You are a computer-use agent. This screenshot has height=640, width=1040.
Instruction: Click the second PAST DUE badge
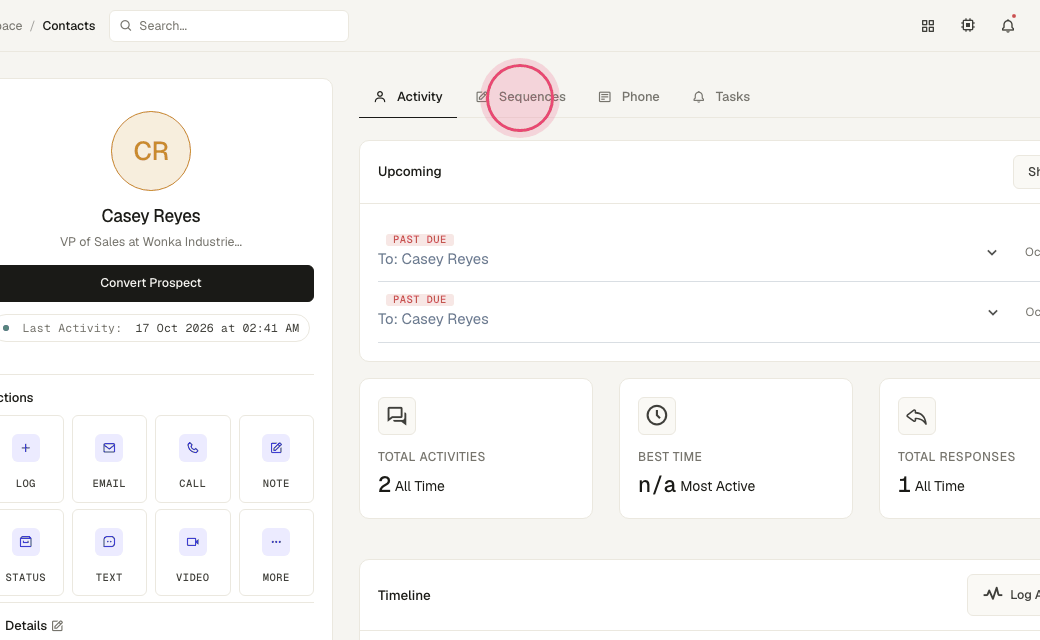[x=420, y=300]
